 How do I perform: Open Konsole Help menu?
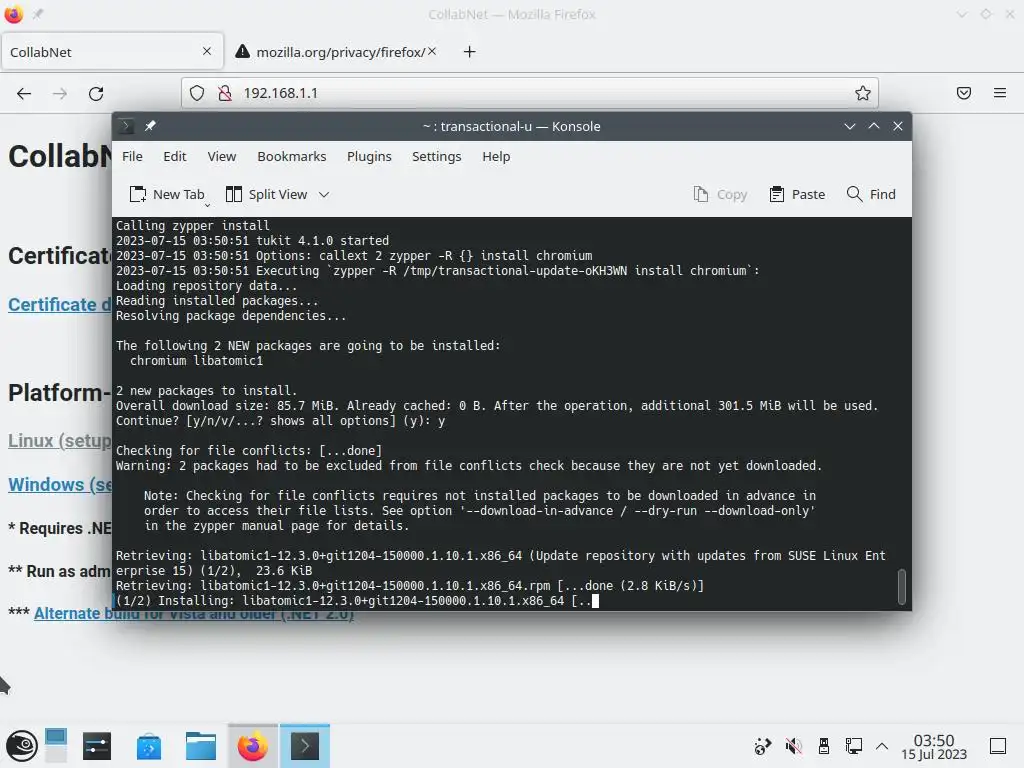click(x=496, y=157)
